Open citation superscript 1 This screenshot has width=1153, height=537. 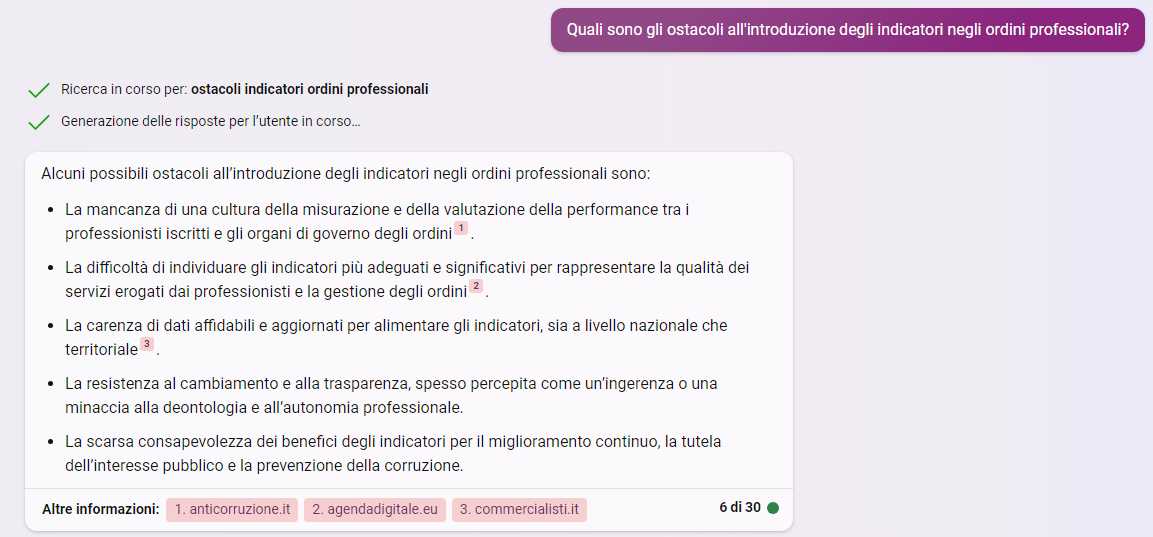tap(461, 229)
